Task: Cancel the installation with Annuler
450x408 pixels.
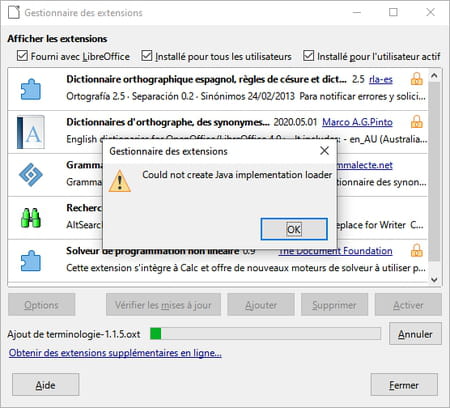Action: 415,334
